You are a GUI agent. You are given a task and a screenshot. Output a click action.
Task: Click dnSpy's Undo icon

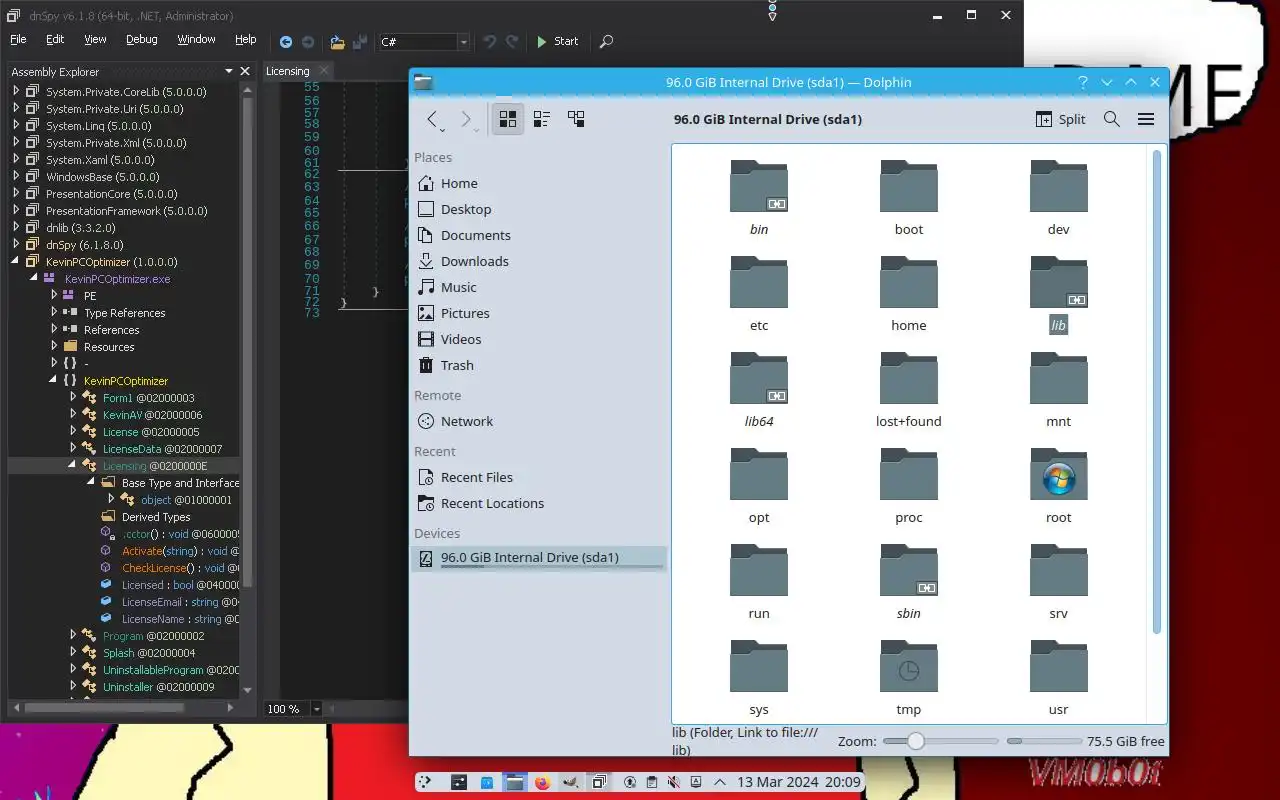[490, 42]
